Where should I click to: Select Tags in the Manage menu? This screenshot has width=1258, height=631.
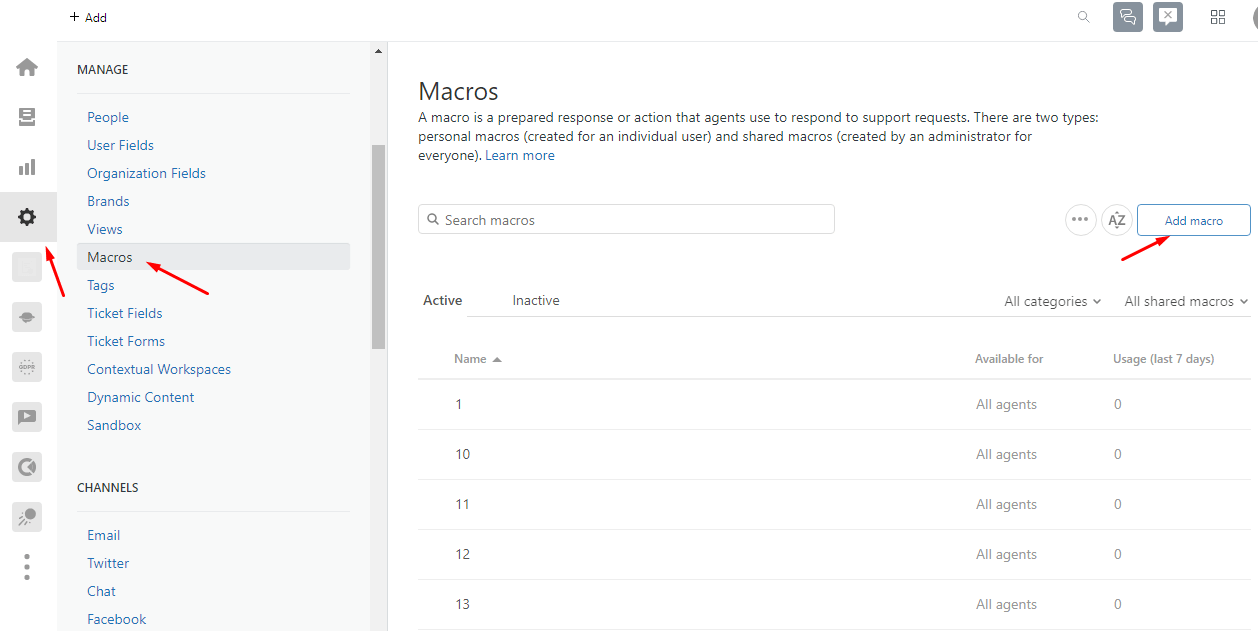click(x=100, y=284)
